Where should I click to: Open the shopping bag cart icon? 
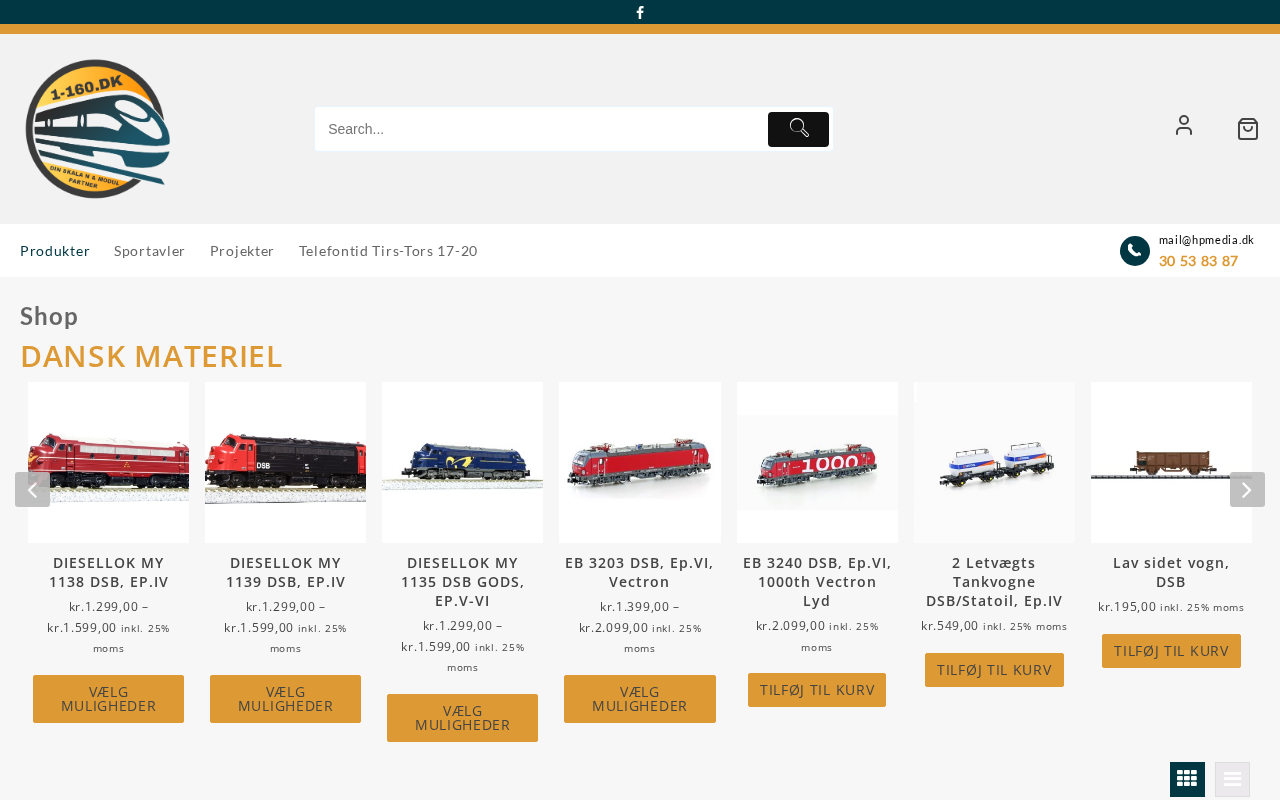[x=1248, y=129]
